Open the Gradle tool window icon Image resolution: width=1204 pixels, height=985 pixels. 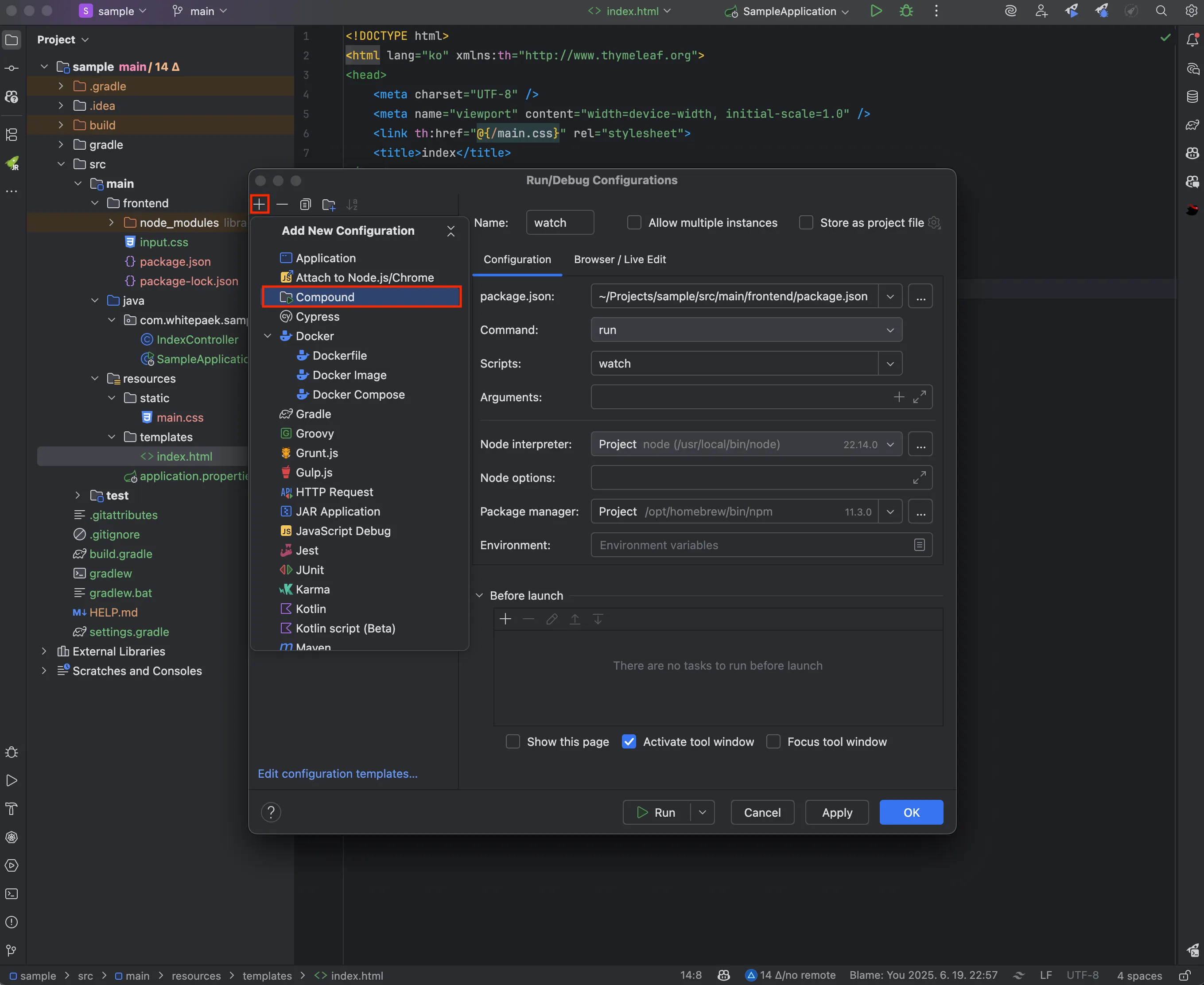tap(1192, 125)
